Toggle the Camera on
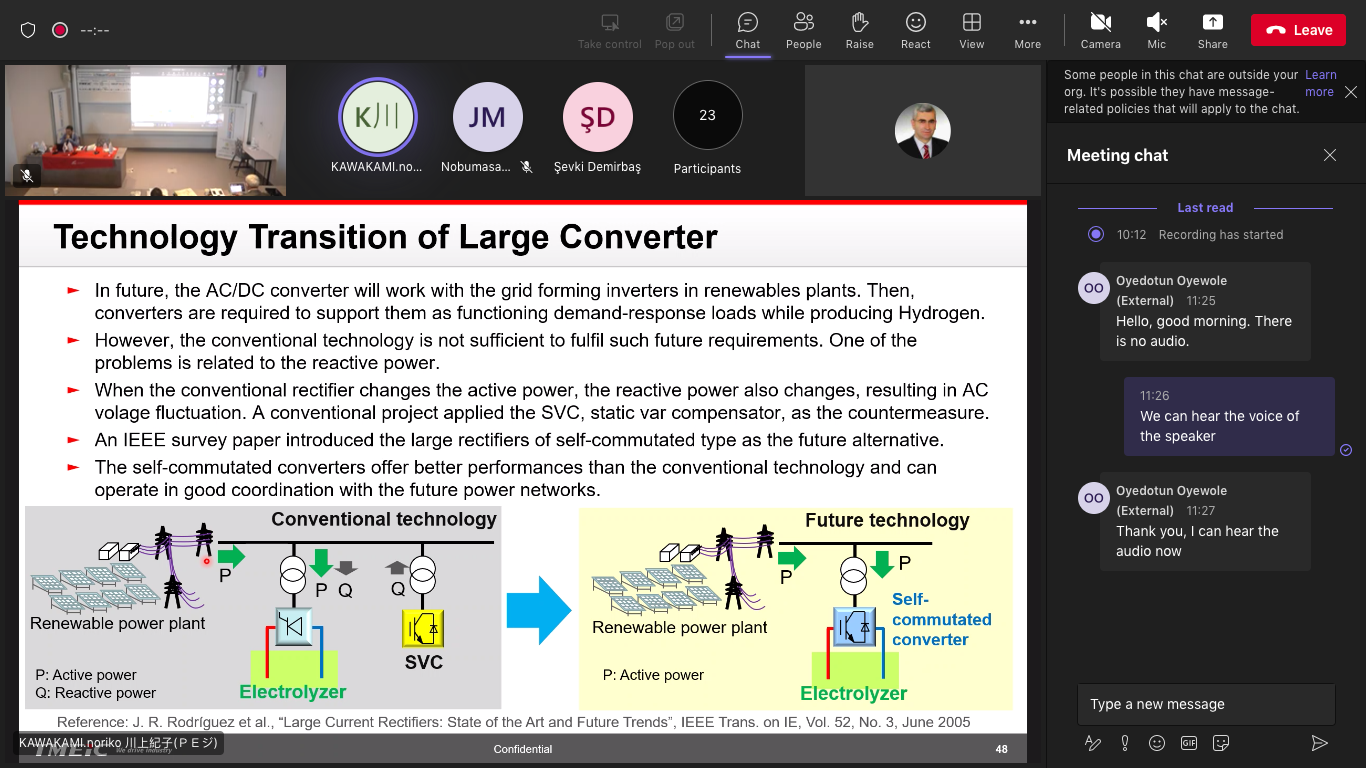 (1100, 30)
